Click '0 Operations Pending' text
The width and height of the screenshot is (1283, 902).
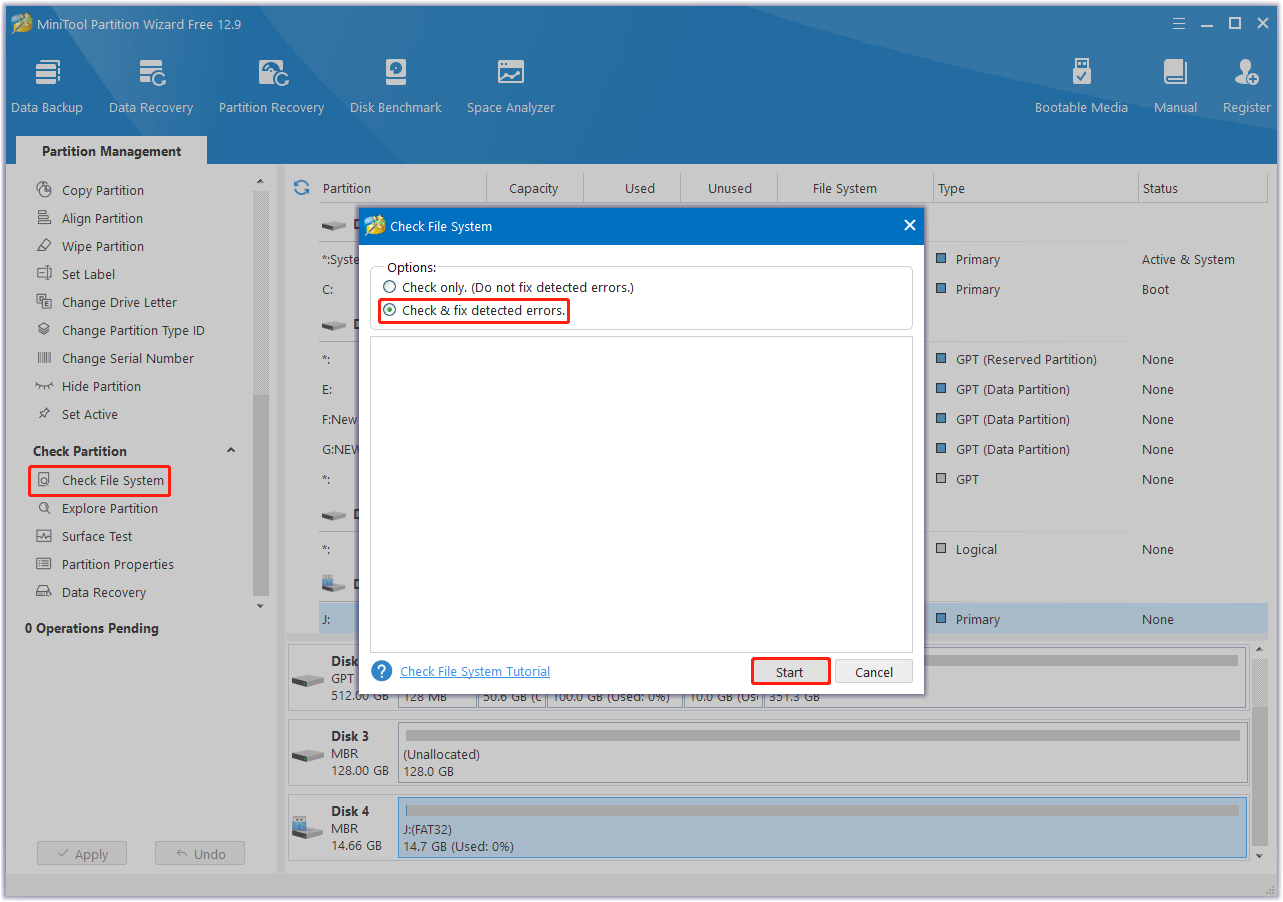tap(92, 628)
